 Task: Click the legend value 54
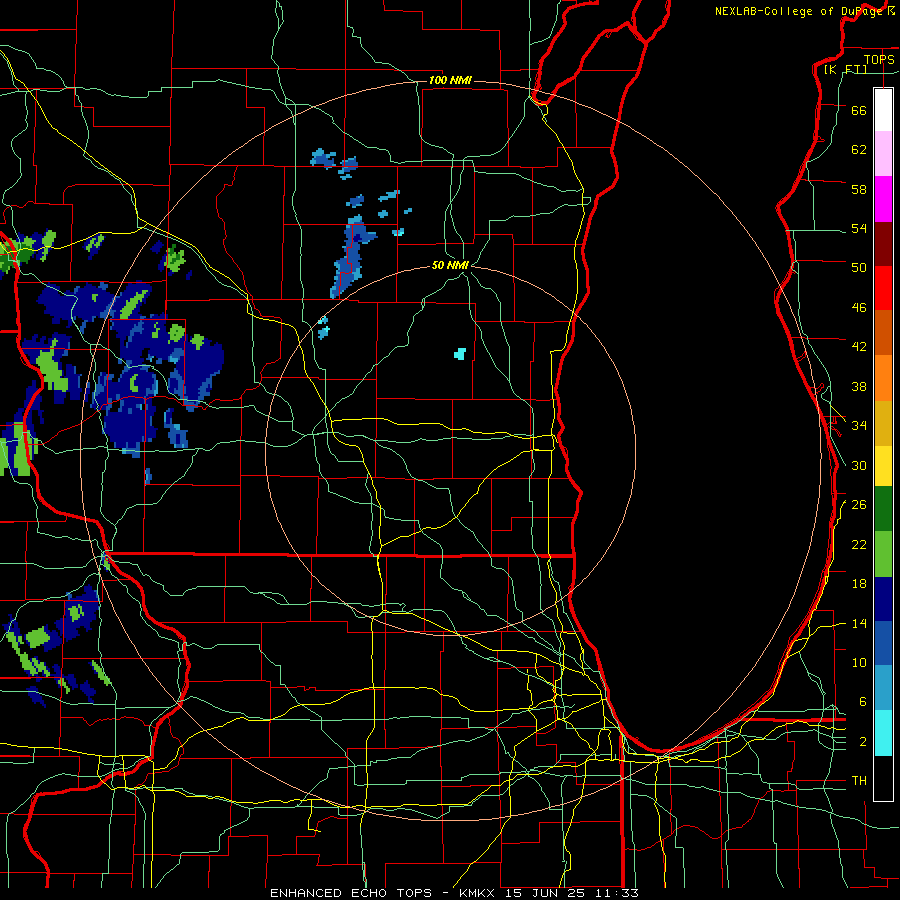859,228
